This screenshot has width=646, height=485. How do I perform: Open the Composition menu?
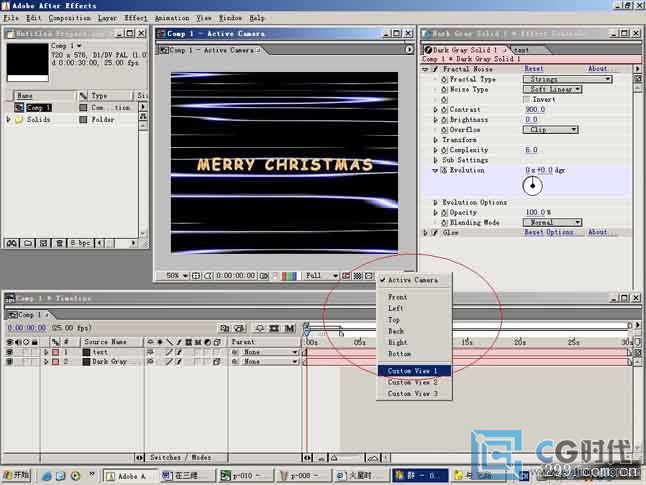click(x=70, y=18)
